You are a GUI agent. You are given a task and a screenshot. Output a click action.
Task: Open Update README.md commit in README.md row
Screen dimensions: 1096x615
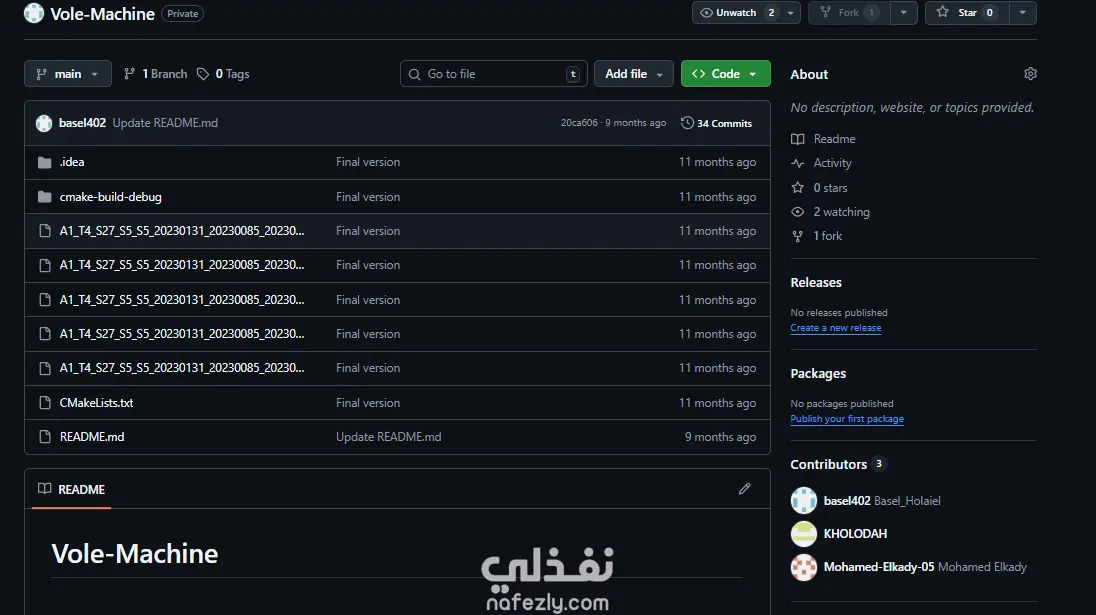pos(389,437)
